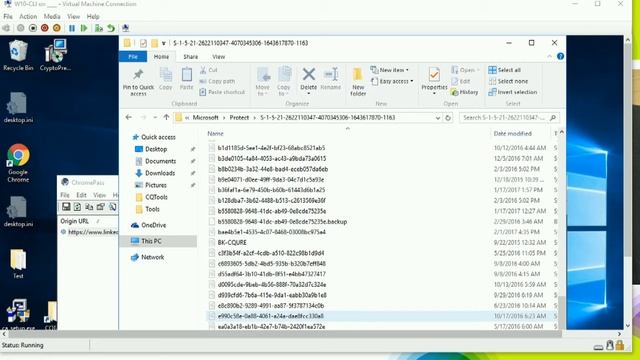The image size is (640, 360).
Task: Click the Origin URL column header in ChromePass
Action: click(x=74, y=221)
